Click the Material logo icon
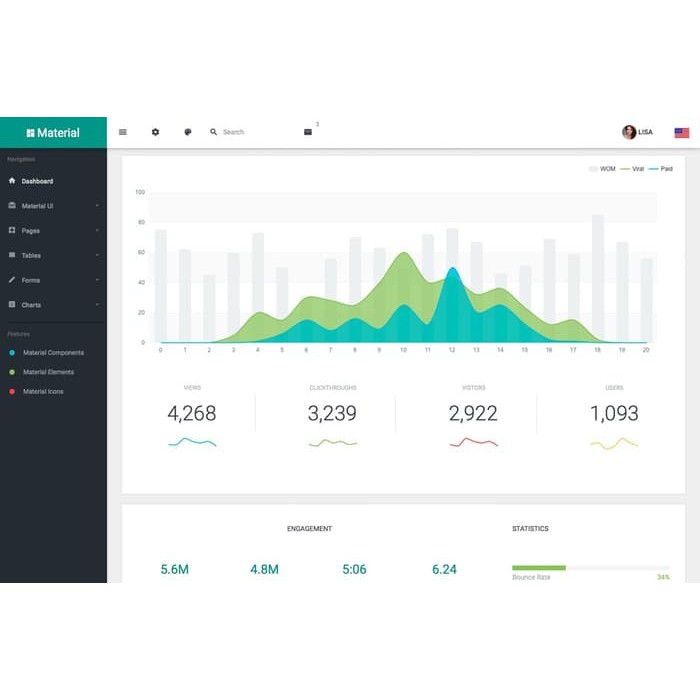This screenshot has width=700, height=700. coord(30,133)
